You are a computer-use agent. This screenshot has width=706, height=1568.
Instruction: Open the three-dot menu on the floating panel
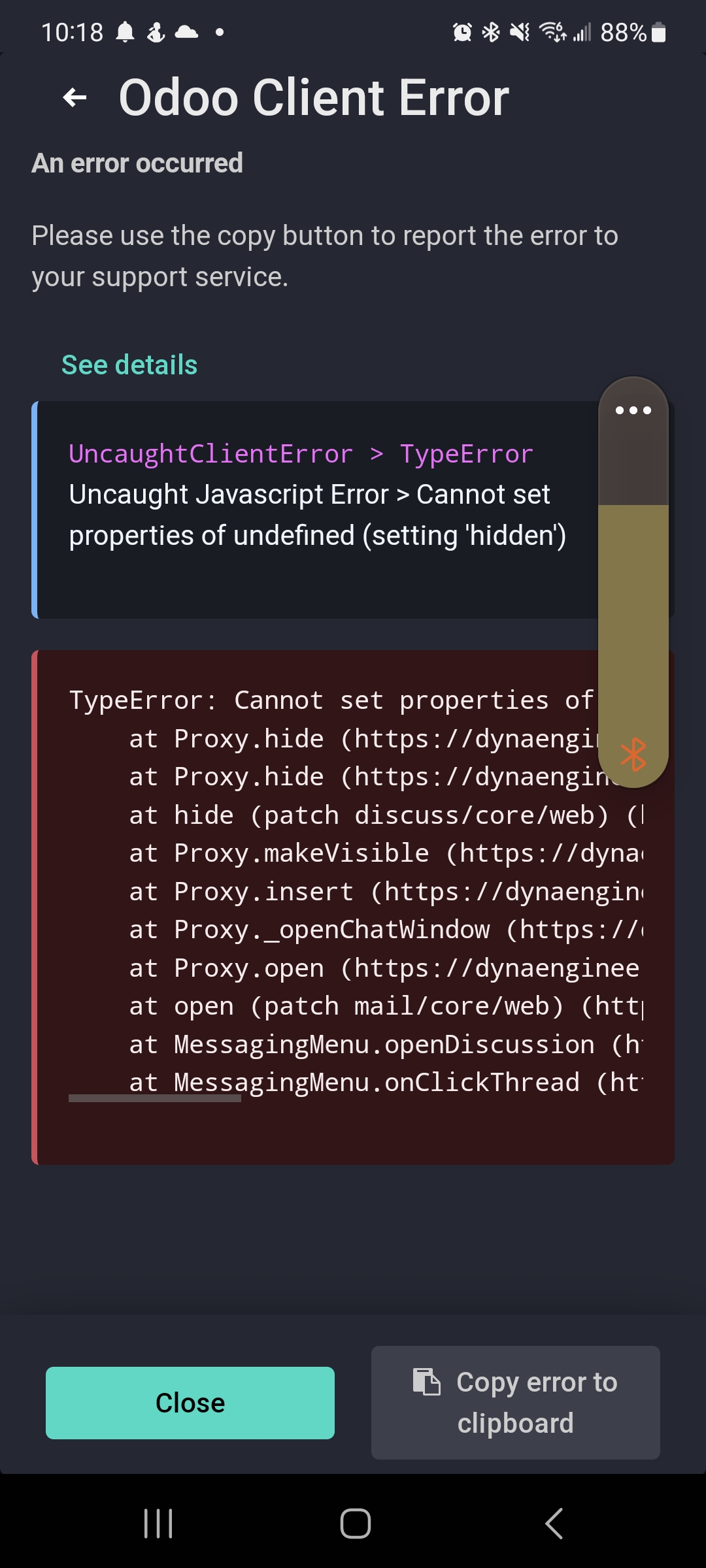633,410
